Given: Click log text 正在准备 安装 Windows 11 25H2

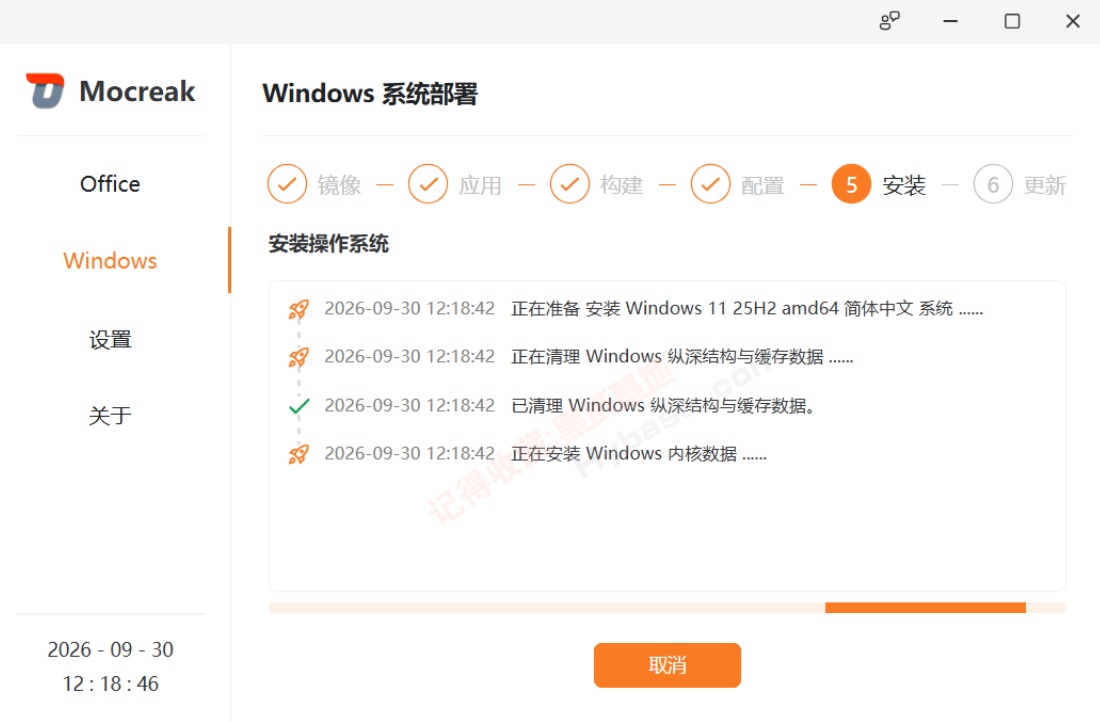Looking at the screenshot, I should pos(747,309).
